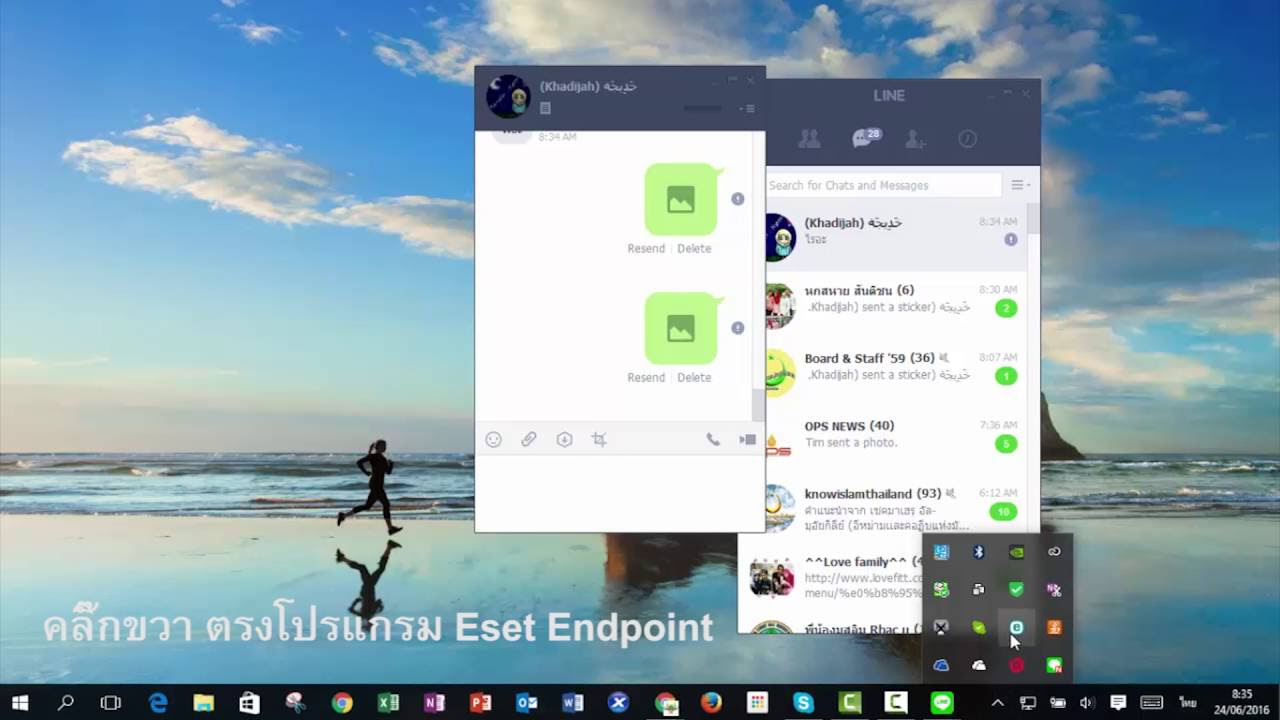The image size is (1280, 720).
Task: Click the Bluetooth tray icon
Action: point(979,552)
